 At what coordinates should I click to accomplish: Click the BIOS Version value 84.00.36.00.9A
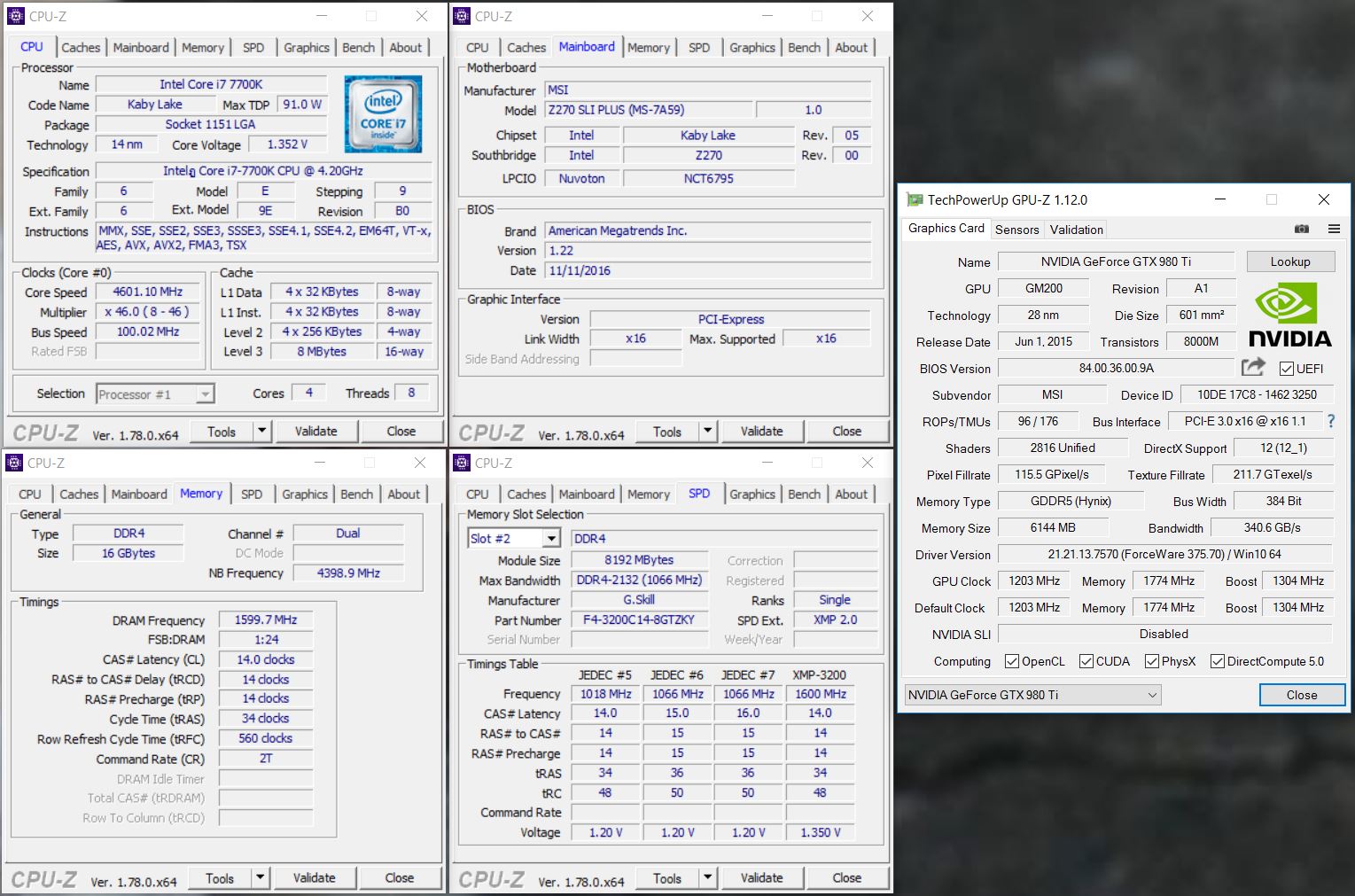[x=1117, y=368]
